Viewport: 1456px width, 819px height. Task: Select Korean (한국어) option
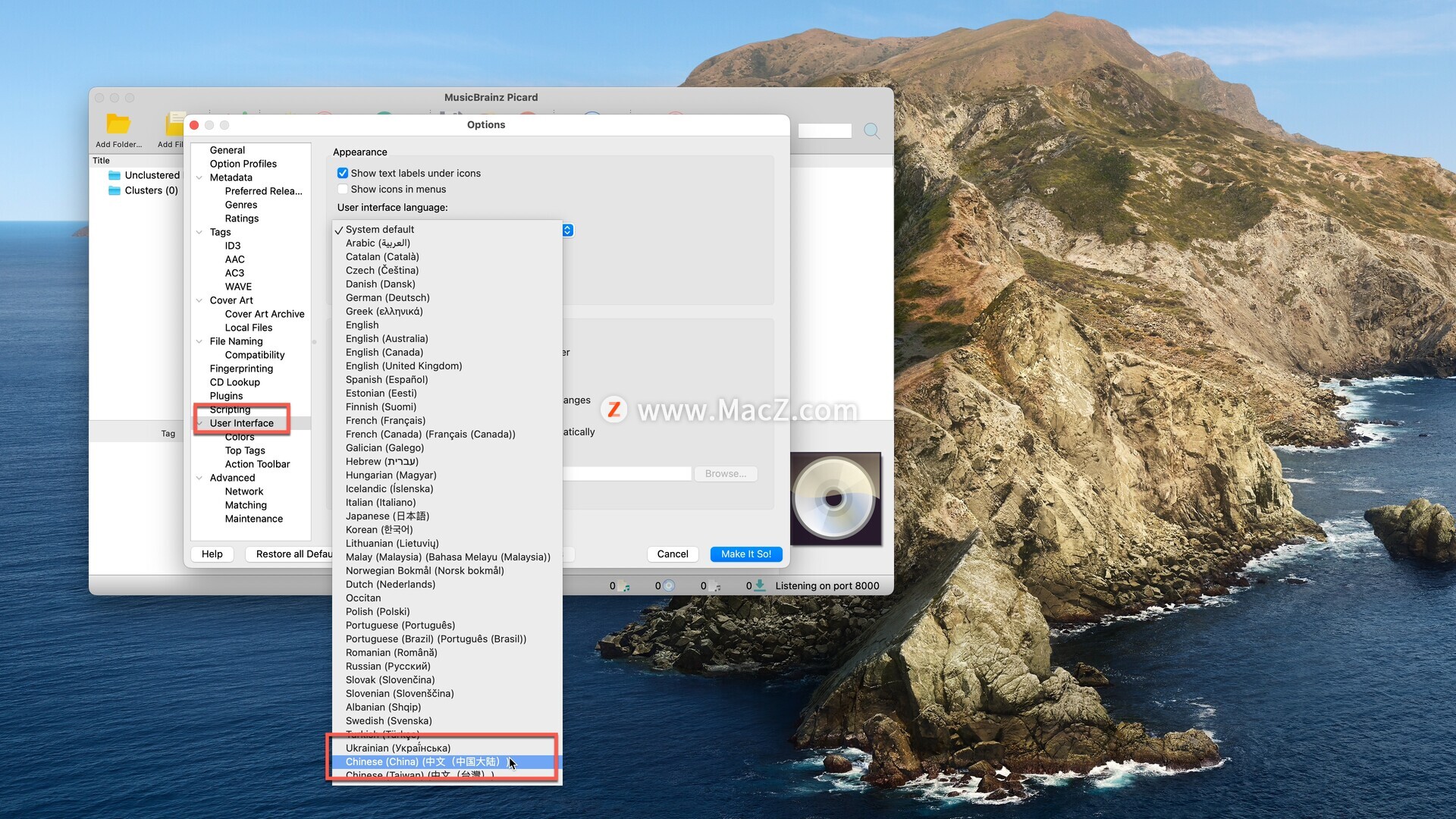tap(447, 529)
